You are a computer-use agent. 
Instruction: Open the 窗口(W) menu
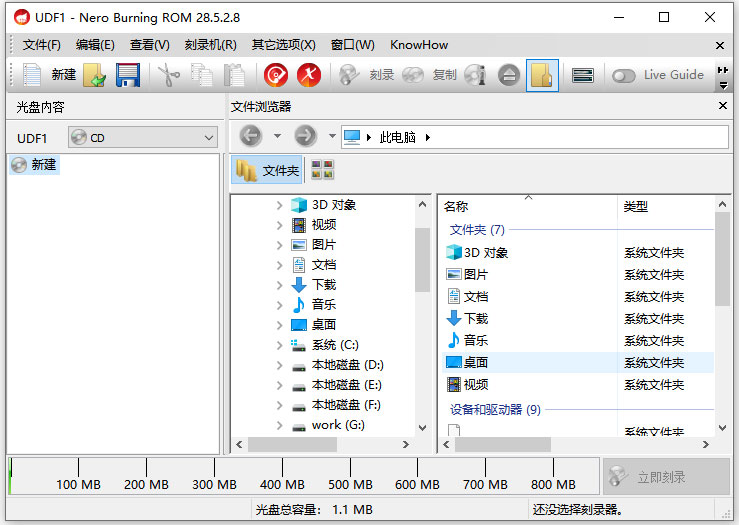353,45
